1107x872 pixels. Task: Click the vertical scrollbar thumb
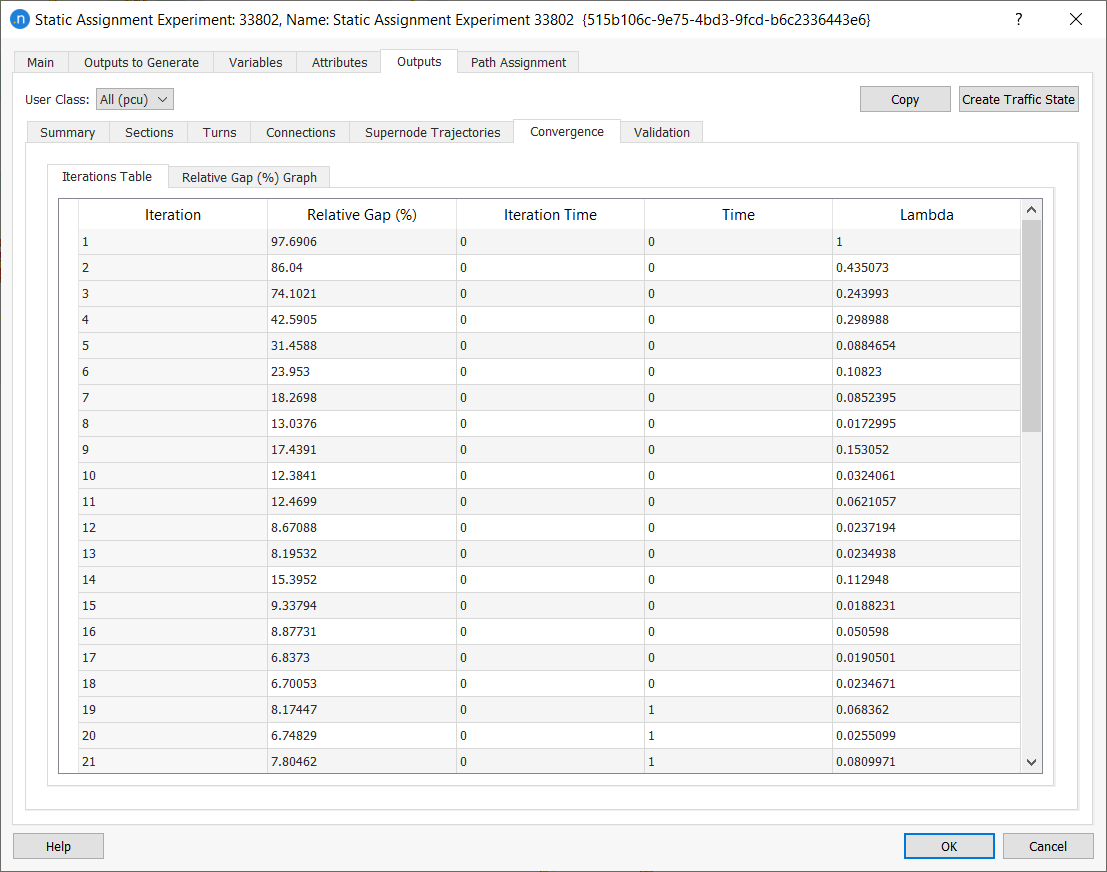point(1032,325)
